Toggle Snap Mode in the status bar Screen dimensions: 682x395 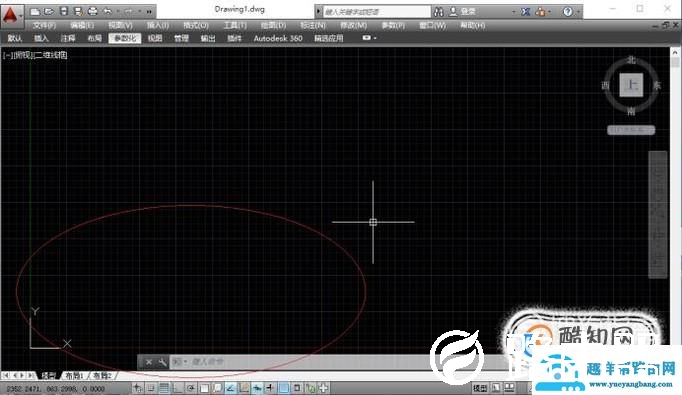coord(151,388)
